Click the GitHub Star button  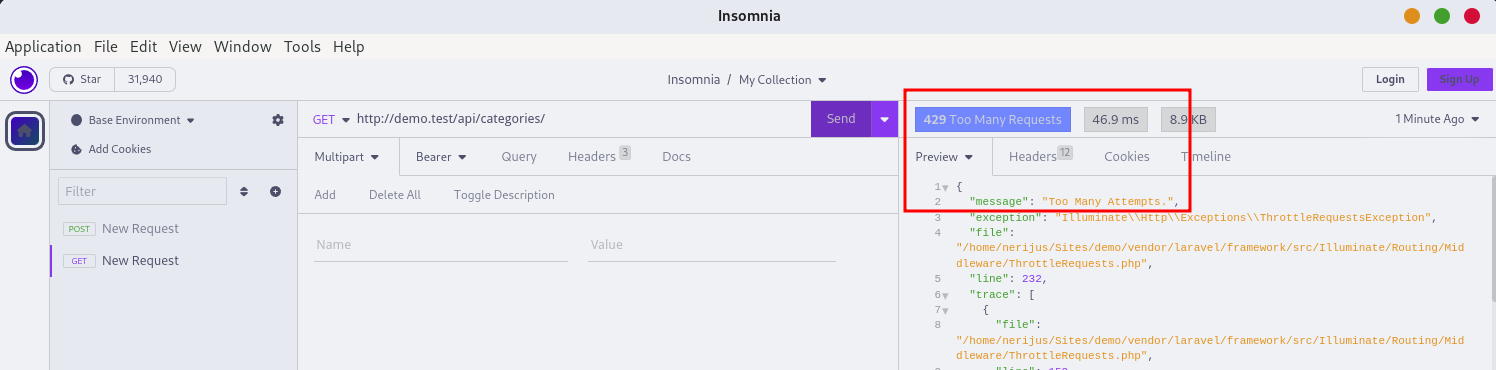(x=82, y=79)
